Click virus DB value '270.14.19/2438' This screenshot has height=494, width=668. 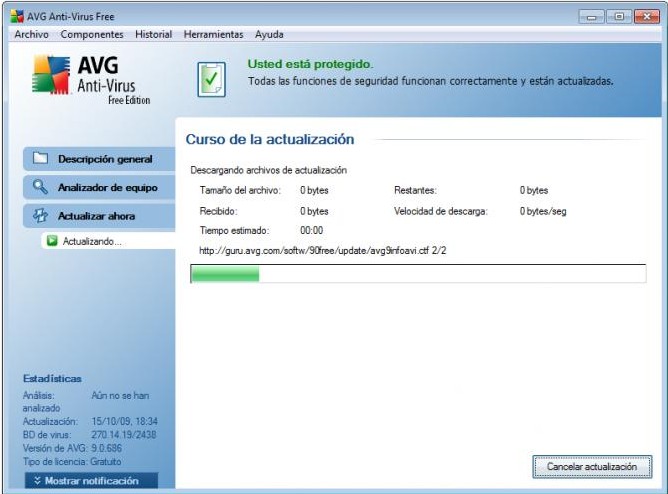124,435
